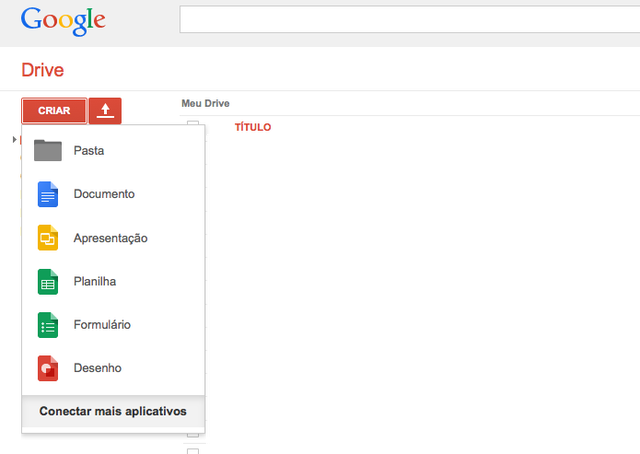Image resolution: width=640 pixels, height=454 pixels.
Task: Click the Google logo
Action: (63, 21)
